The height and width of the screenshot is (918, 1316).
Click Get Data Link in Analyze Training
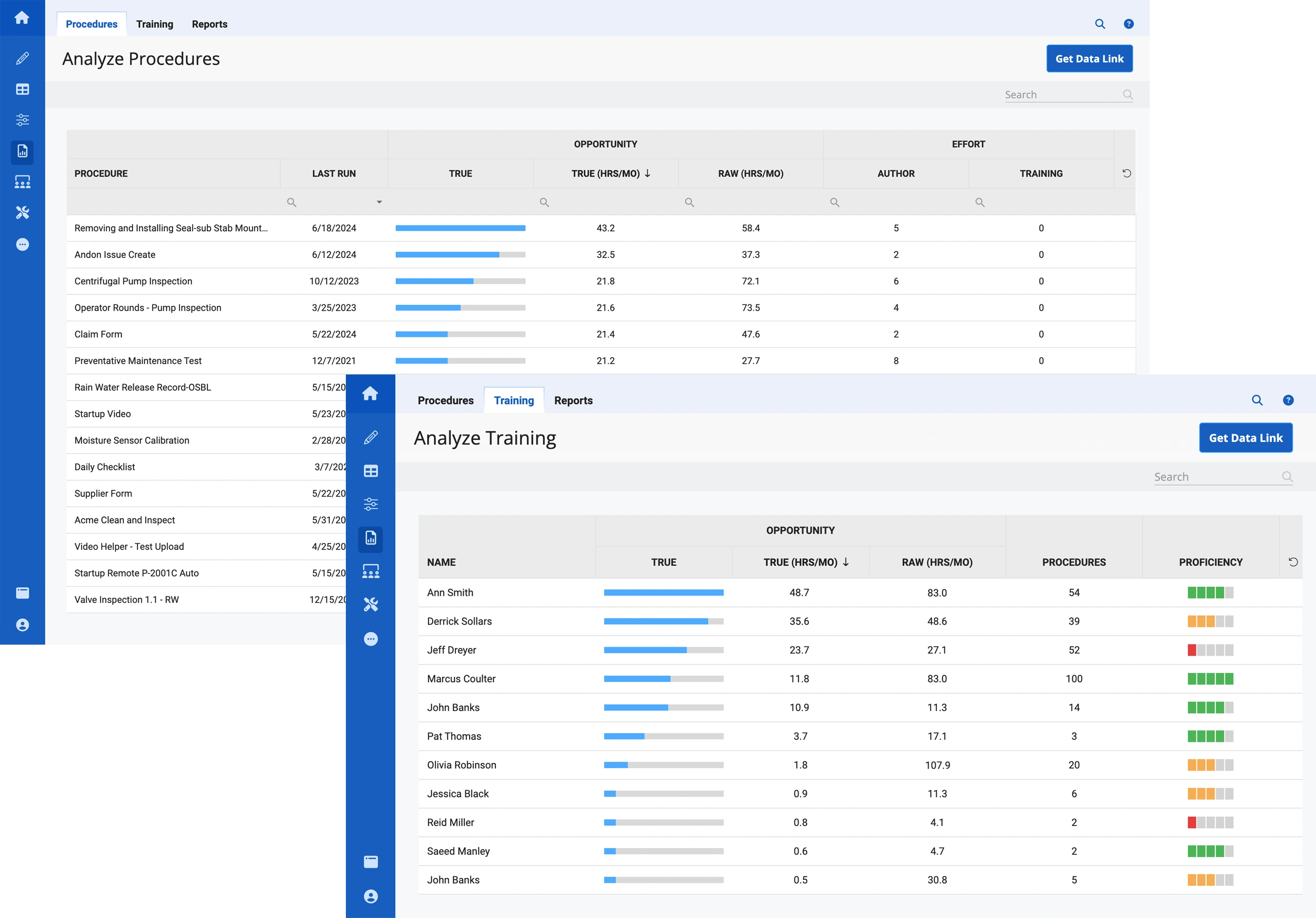click(1245, 438)
